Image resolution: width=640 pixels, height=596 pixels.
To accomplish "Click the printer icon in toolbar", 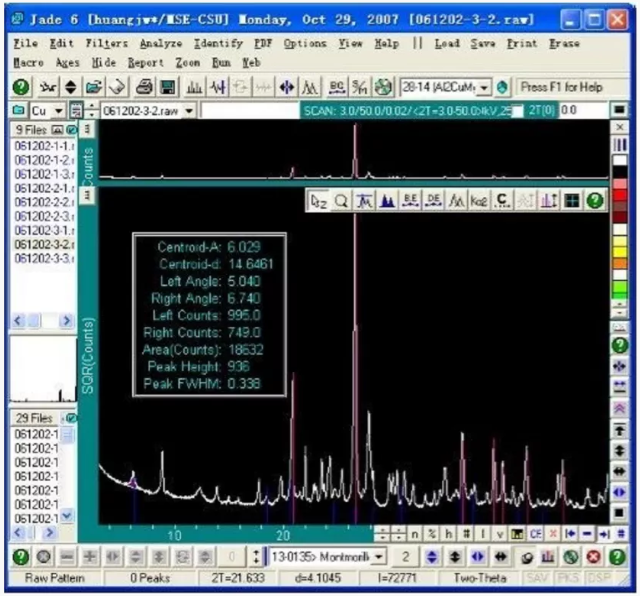I will tap(144, 87).
